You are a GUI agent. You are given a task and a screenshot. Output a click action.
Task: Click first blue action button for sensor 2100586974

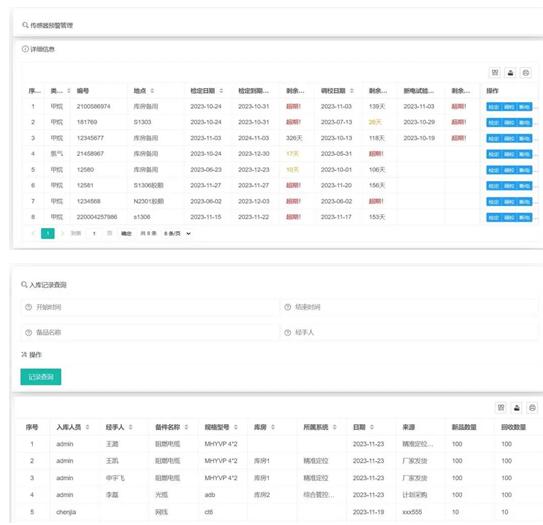(493, 107)
